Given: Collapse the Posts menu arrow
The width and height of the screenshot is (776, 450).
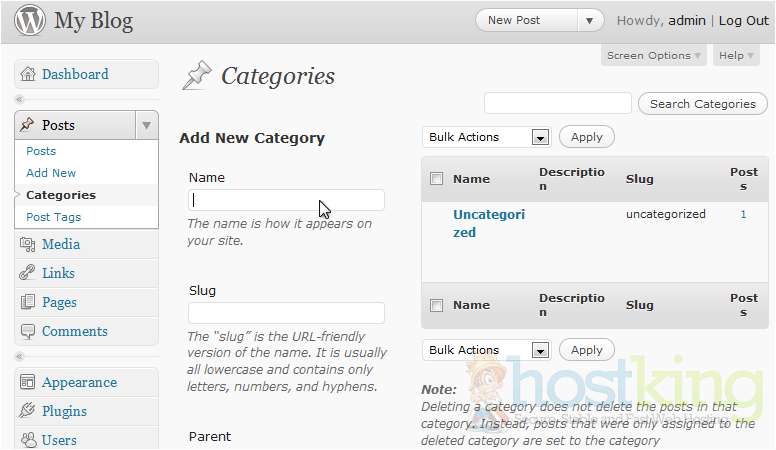Looking at the screenshot, I should coord(146,125).
